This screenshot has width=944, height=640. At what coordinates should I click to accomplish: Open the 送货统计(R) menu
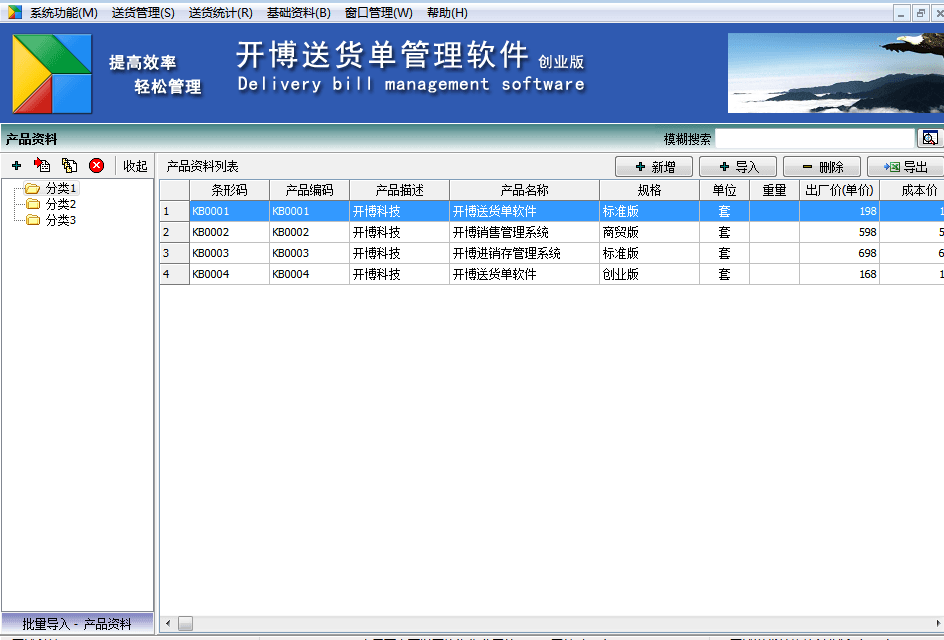(220, 13)
